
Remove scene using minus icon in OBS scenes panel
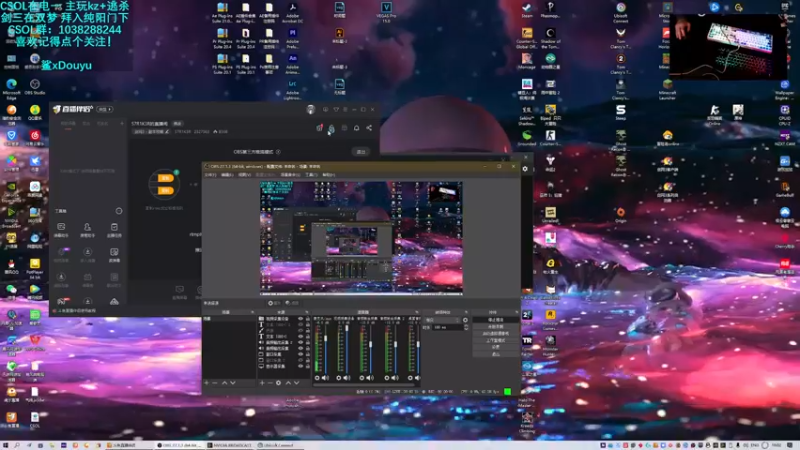(x=215, y=383)
